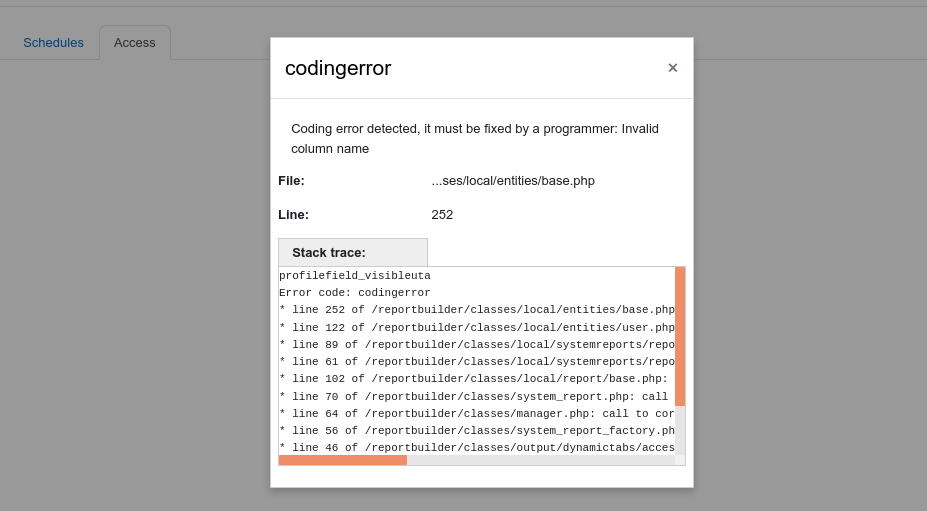Click trace row 'line 70 of' system_report.php
The image size is (927, 511).
(x=474, y=396)
